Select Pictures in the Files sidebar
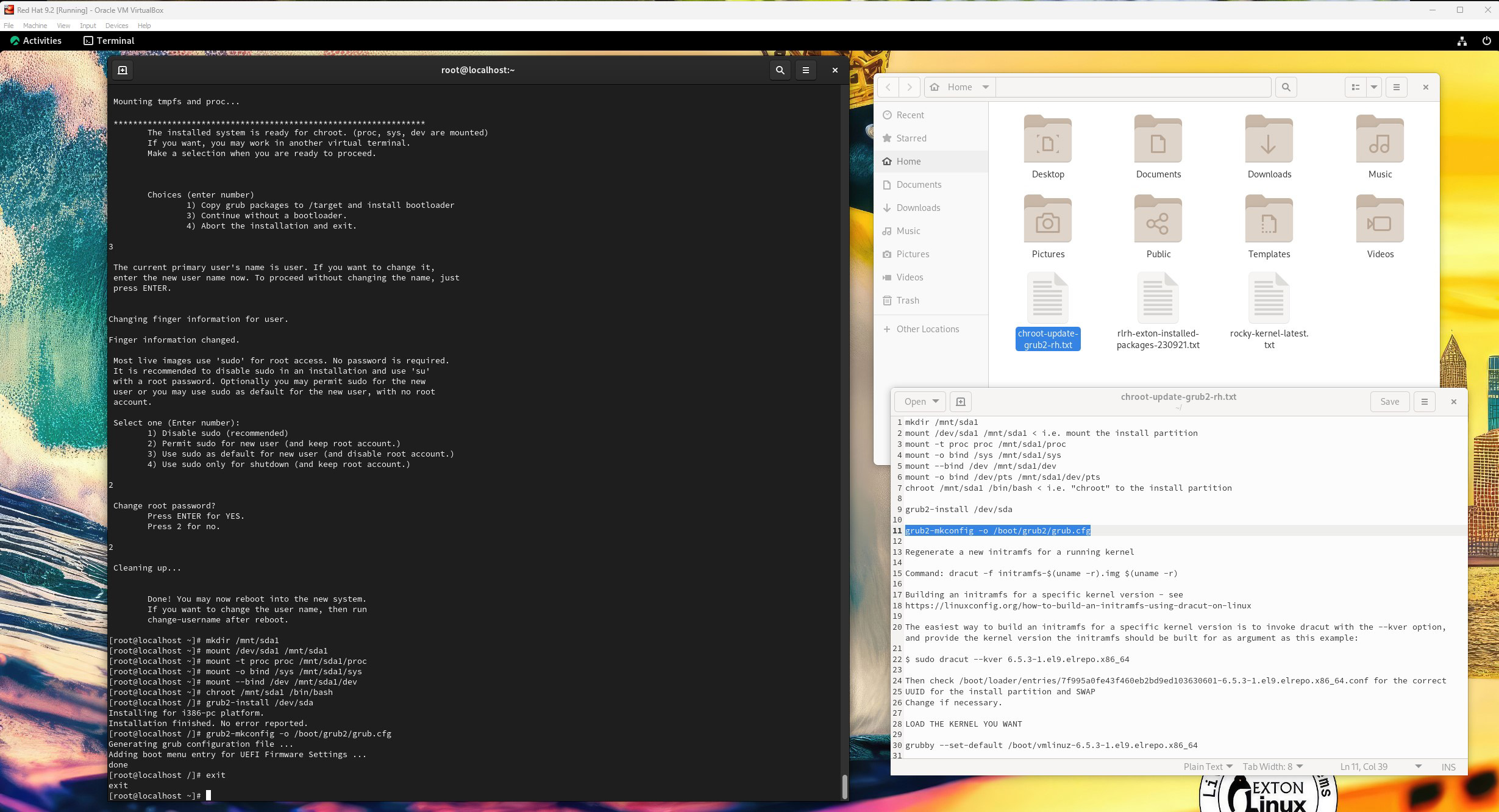The image size is (1499, 812). click(931, 254)
